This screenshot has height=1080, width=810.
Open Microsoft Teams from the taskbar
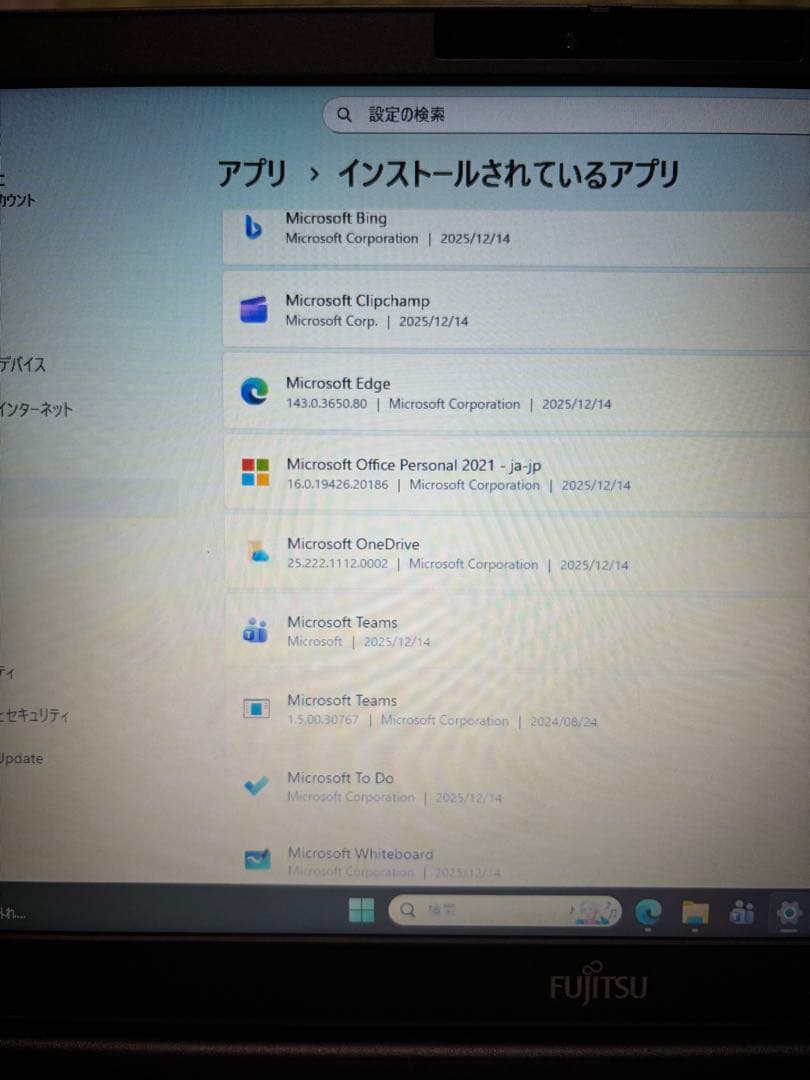click(x=741, y=911)
